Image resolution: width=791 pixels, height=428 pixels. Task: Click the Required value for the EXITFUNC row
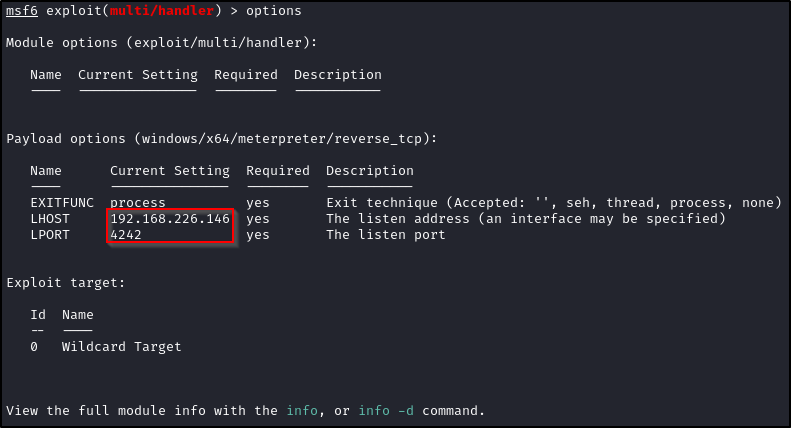[x=258, y=203]
